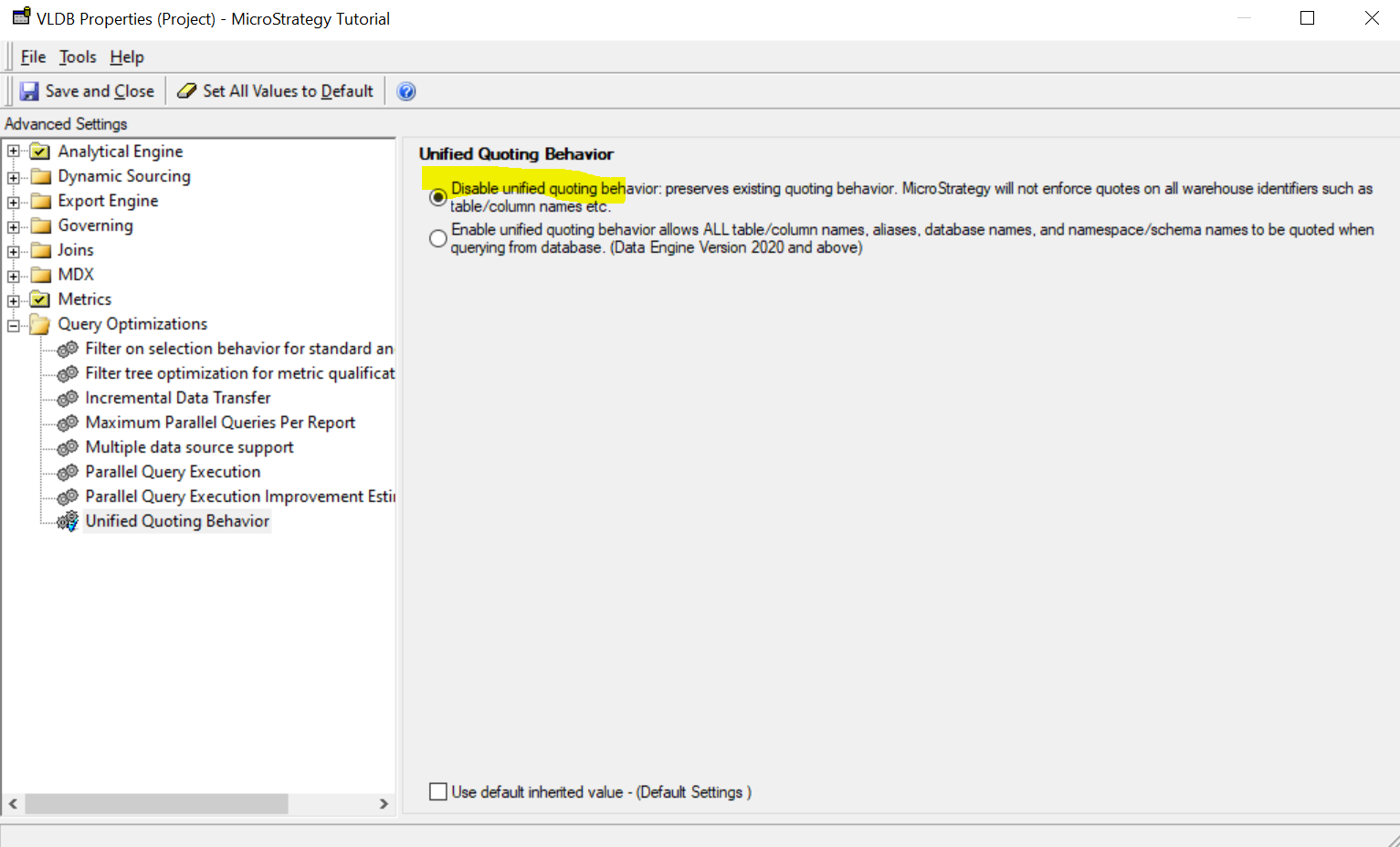Select the Parallel Query Execution gear icon
1400x847 pixels.
tap(68, 471)
